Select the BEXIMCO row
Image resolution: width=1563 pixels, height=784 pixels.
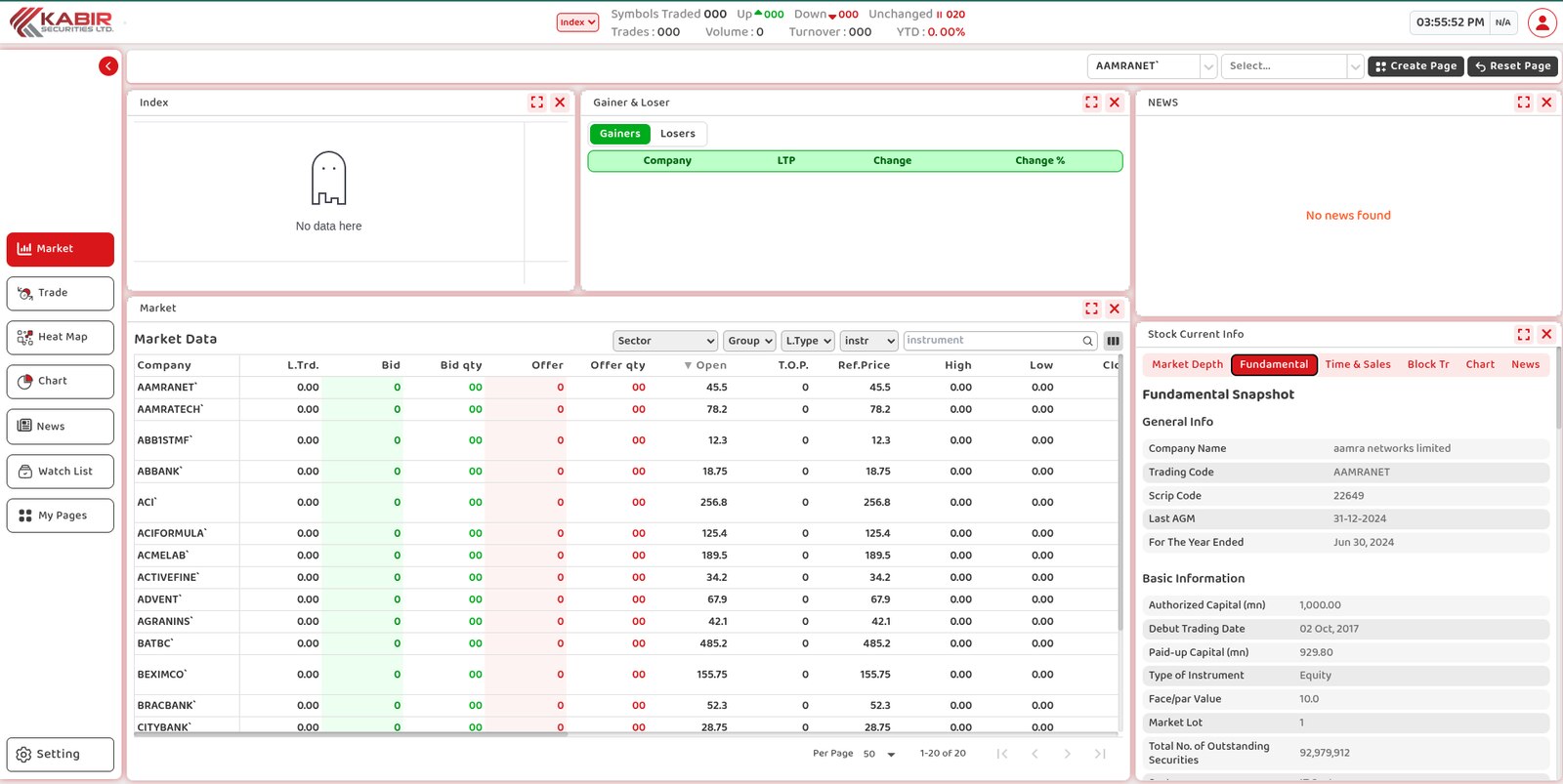click(625, 675)
